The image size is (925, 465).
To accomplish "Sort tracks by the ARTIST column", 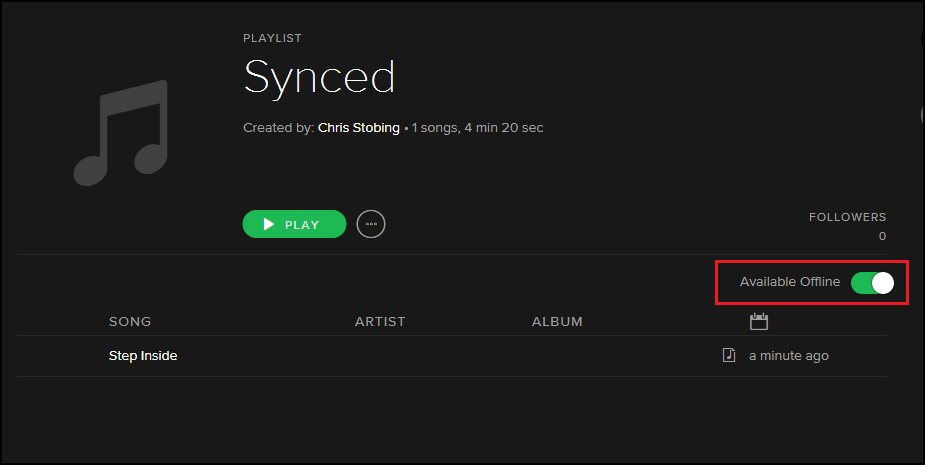I will 380,322.
